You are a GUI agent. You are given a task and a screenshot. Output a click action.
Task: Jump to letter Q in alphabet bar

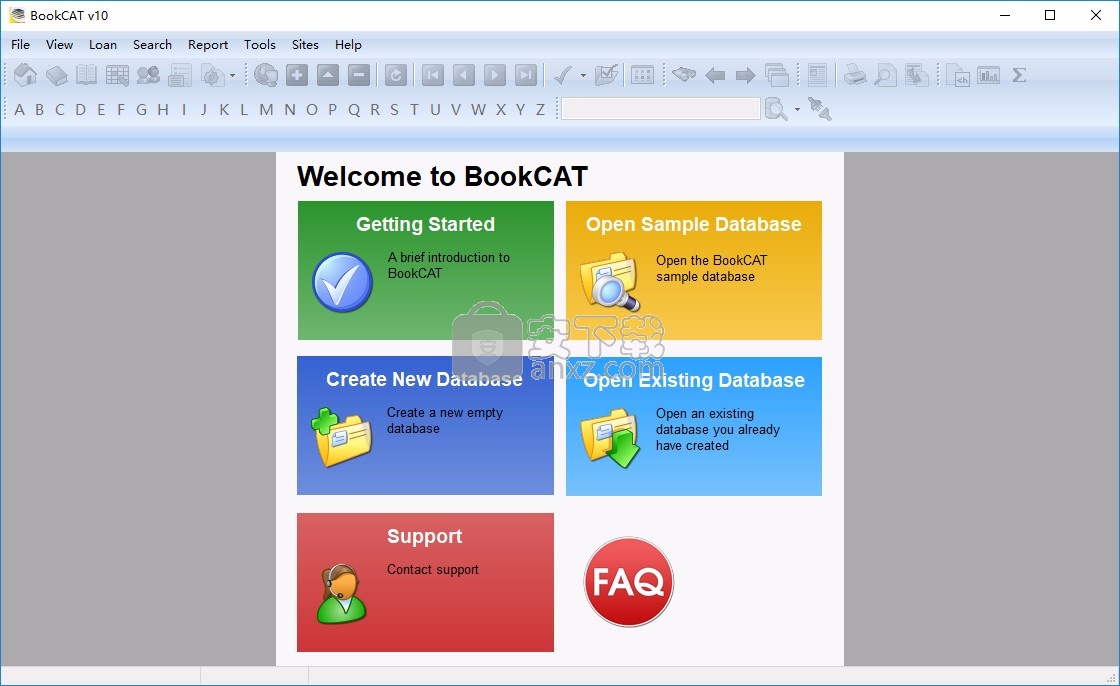coord(354,109)
